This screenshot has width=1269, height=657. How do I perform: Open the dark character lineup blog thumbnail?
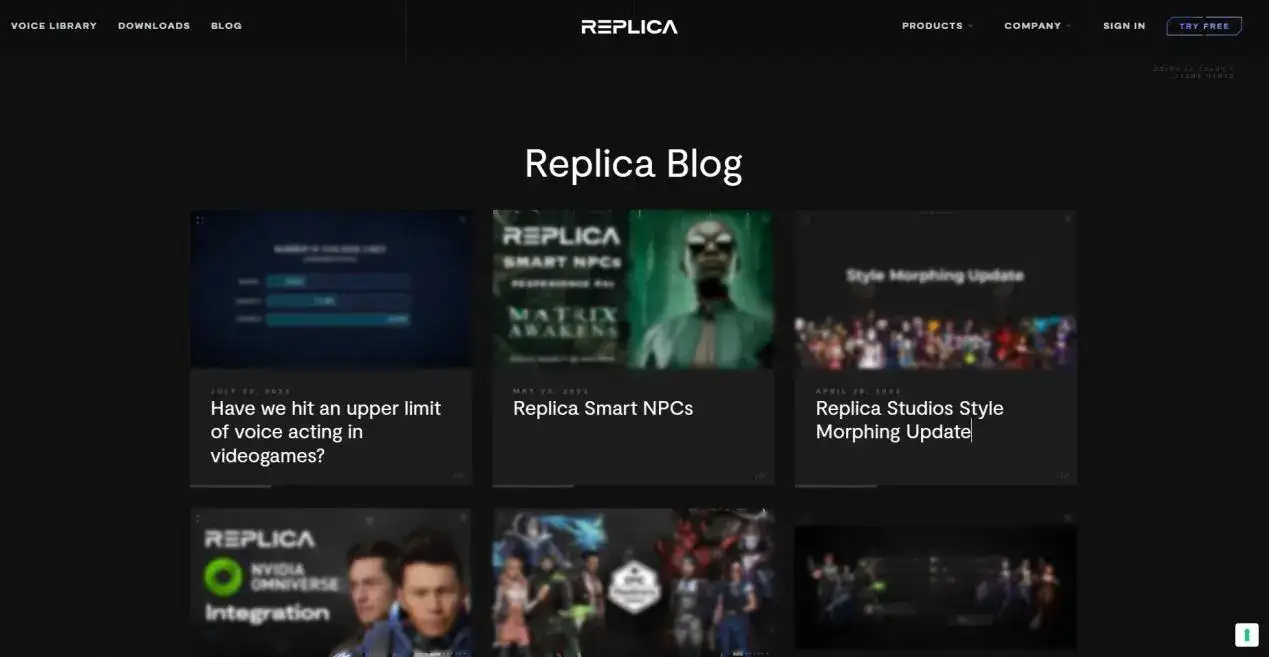click(935, 585)
